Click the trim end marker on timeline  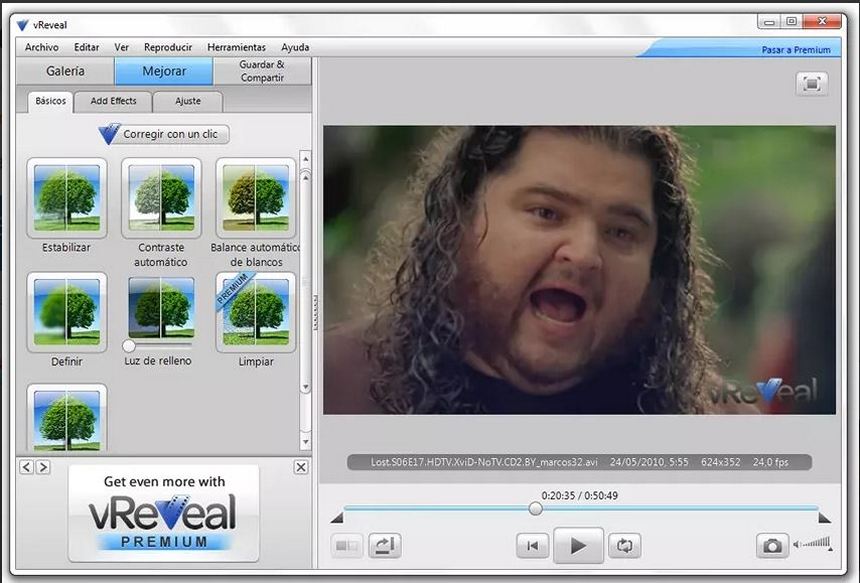click(824, 518)
